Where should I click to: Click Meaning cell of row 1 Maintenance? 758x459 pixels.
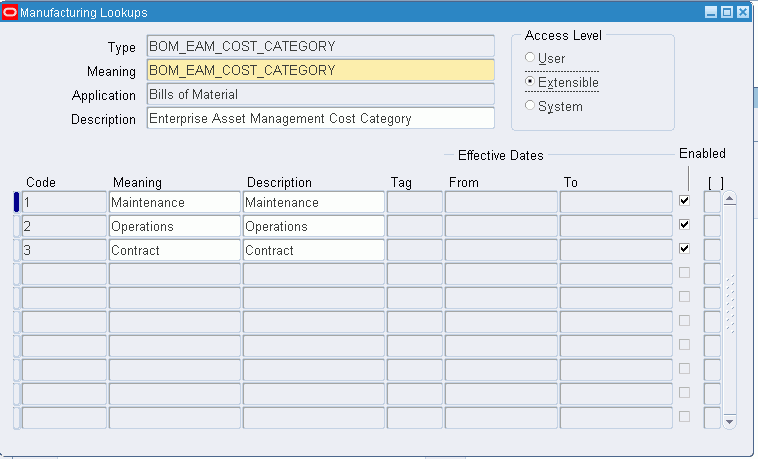175,202
